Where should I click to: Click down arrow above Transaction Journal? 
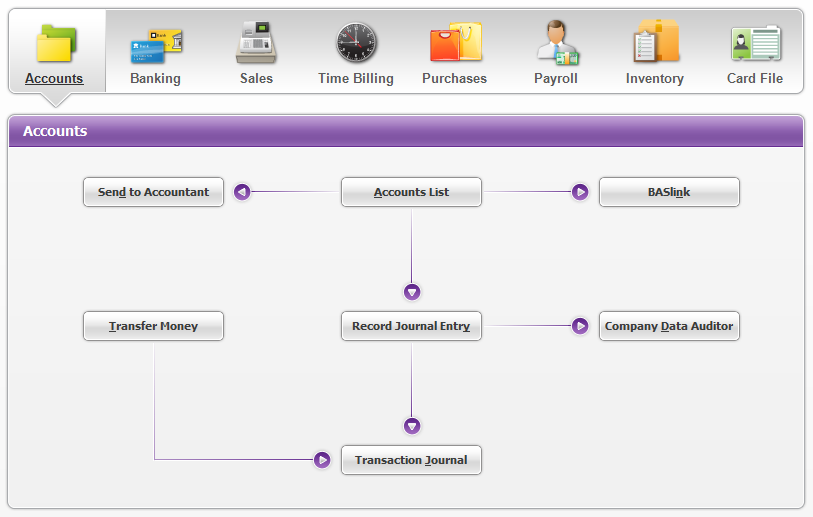412,426
